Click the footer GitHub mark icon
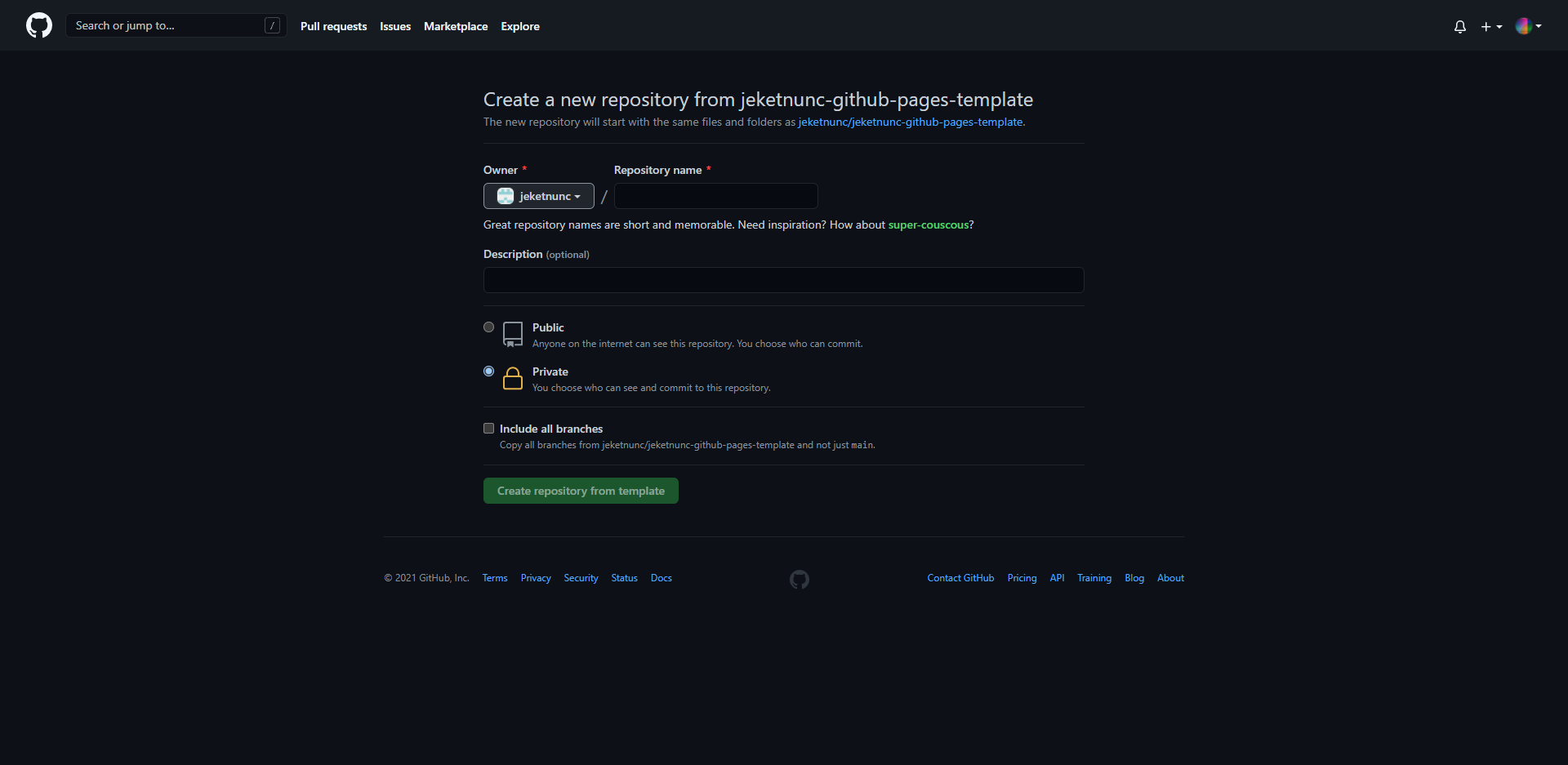Viewport: 1568px width, 765px height. click(800, 579)
